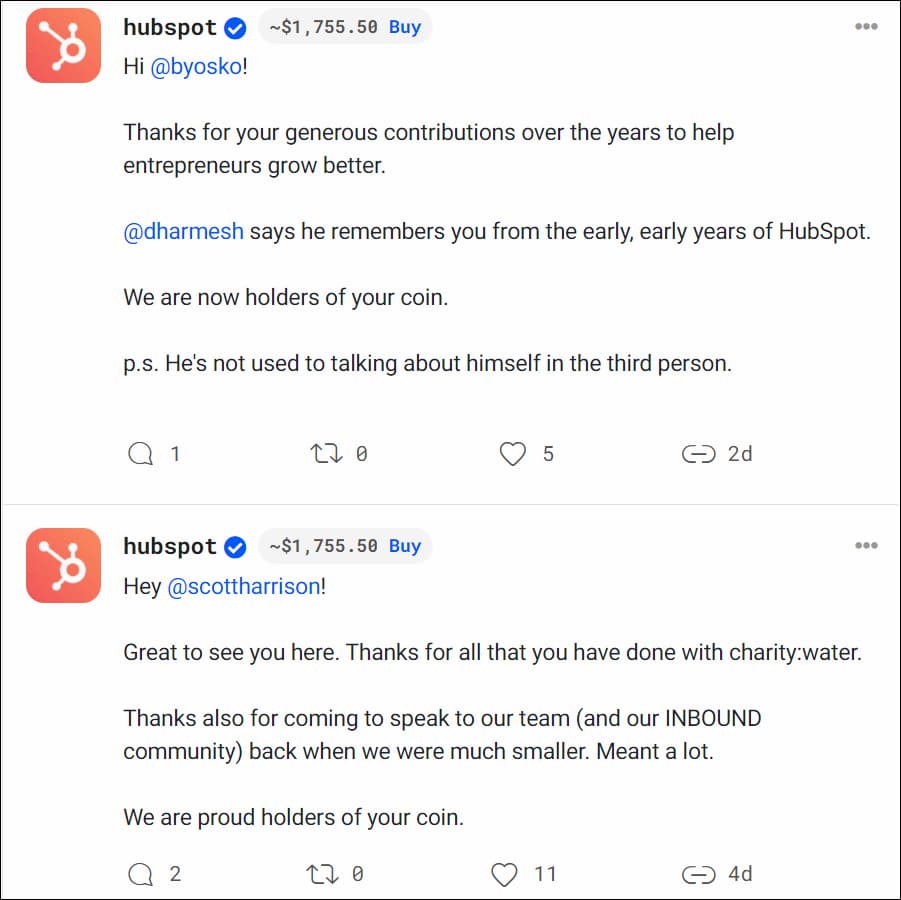Click the HubSpot avatar on the @byosko post

[x=63, y=45]
